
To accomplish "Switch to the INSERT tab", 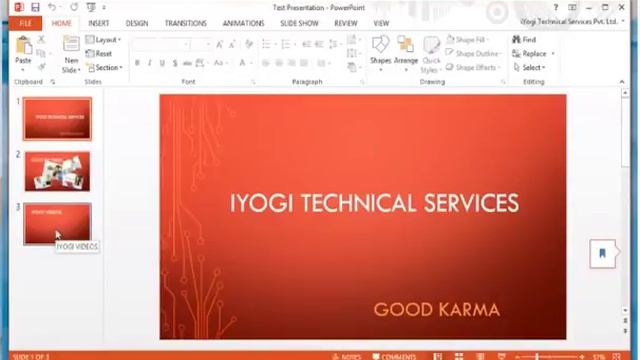I will coord(98,23).
